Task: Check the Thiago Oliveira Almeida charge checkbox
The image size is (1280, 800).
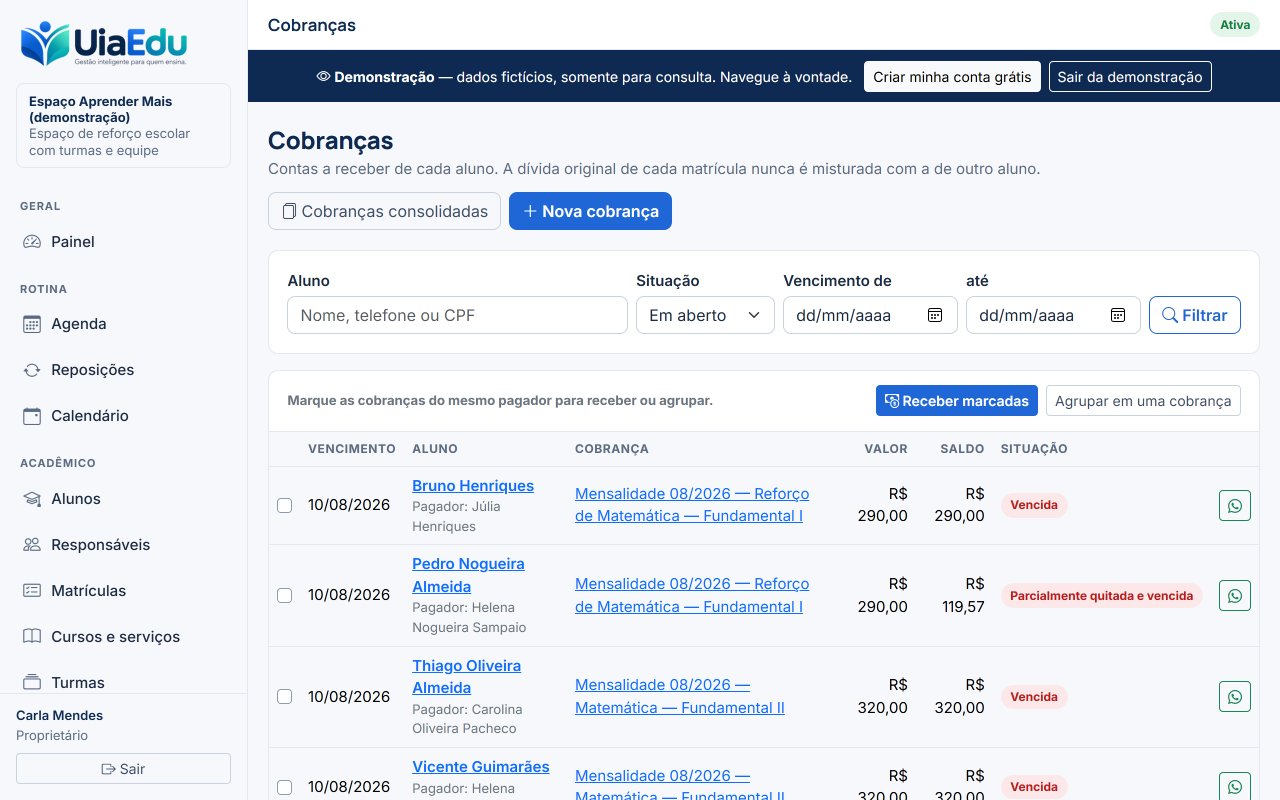Action: (284, 696)
